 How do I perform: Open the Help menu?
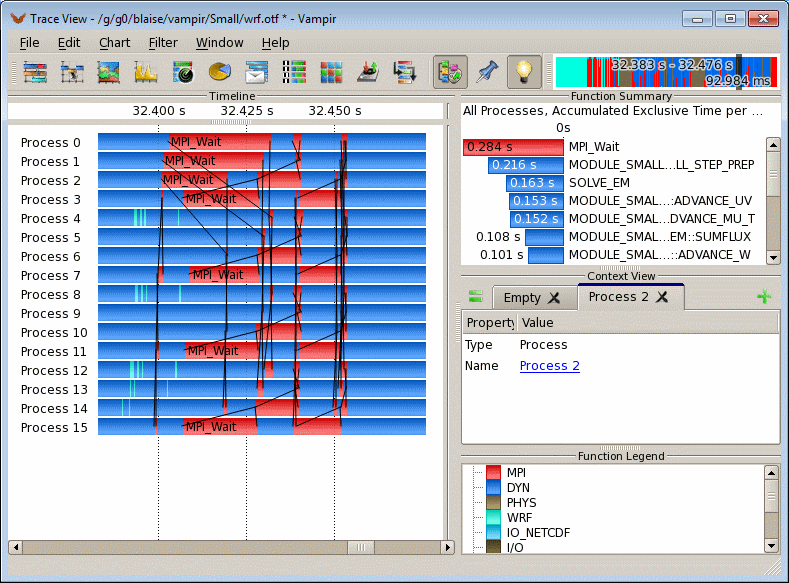point(275,43)
